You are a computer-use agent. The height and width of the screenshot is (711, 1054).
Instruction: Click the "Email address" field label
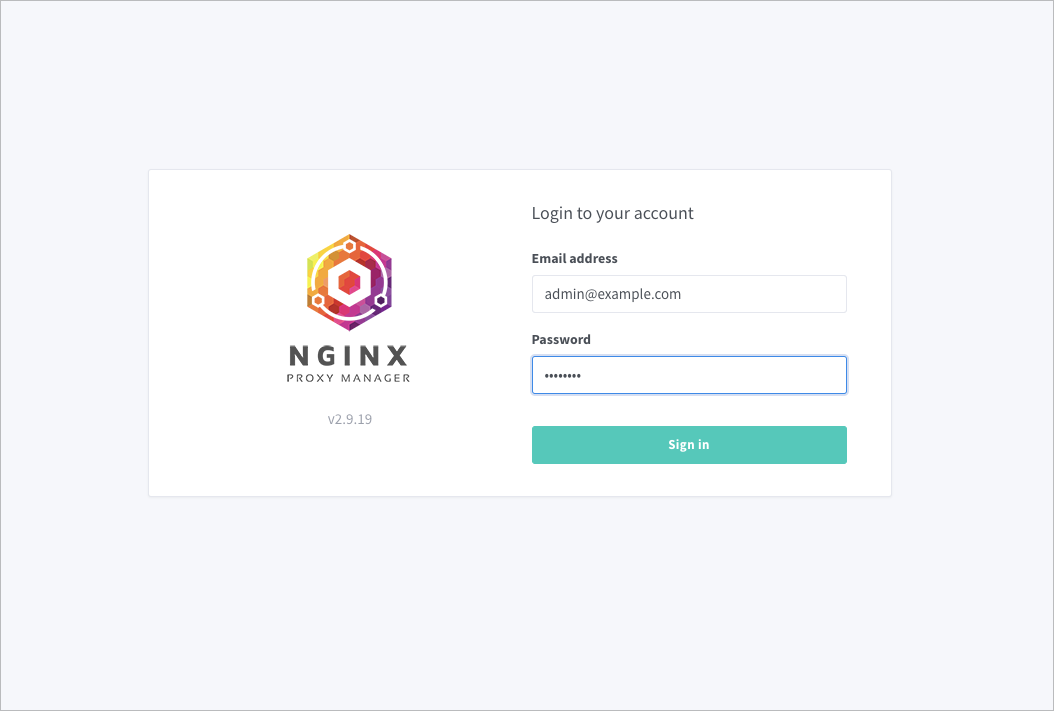coord(575,259)
